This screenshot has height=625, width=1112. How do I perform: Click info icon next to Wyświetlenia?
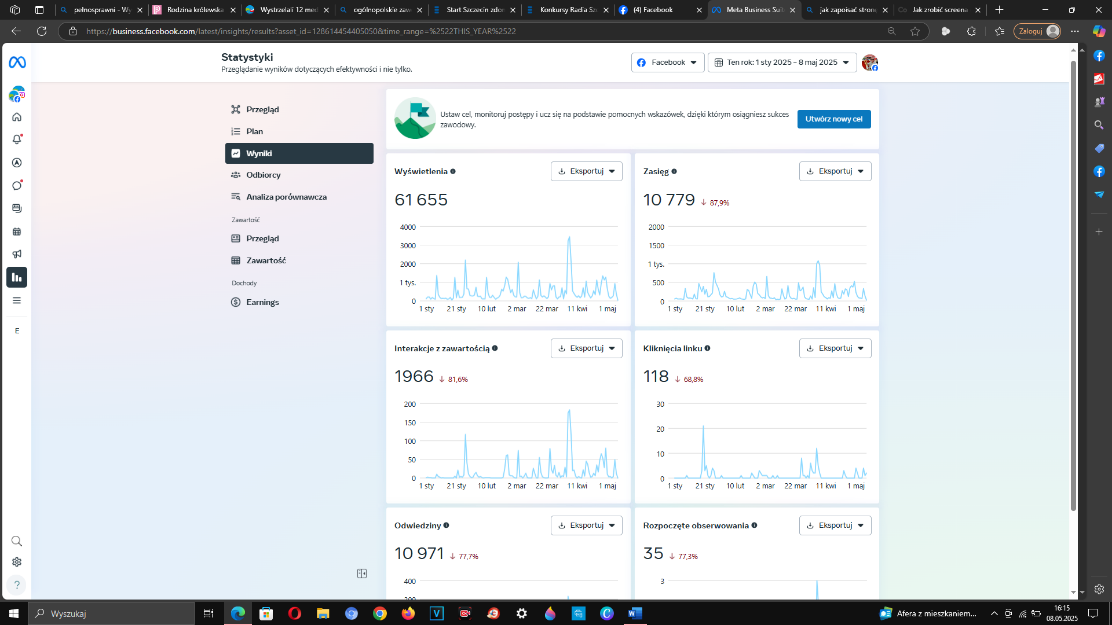pyautogui.click(x=453, y=171)
